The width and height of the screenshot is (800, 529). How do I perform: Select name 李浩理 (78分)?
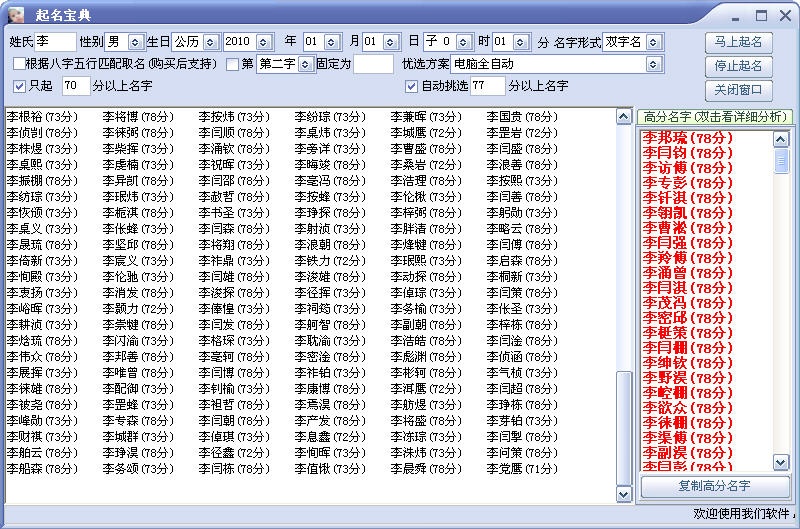[x=426, y=181]
